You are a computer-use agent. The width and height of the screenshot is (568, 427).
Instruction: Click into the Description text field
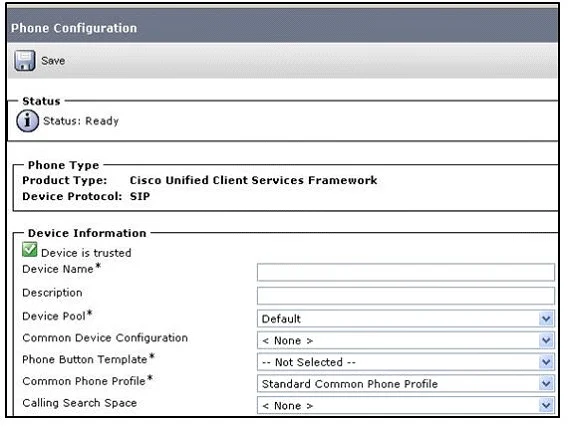pos(405,296)
